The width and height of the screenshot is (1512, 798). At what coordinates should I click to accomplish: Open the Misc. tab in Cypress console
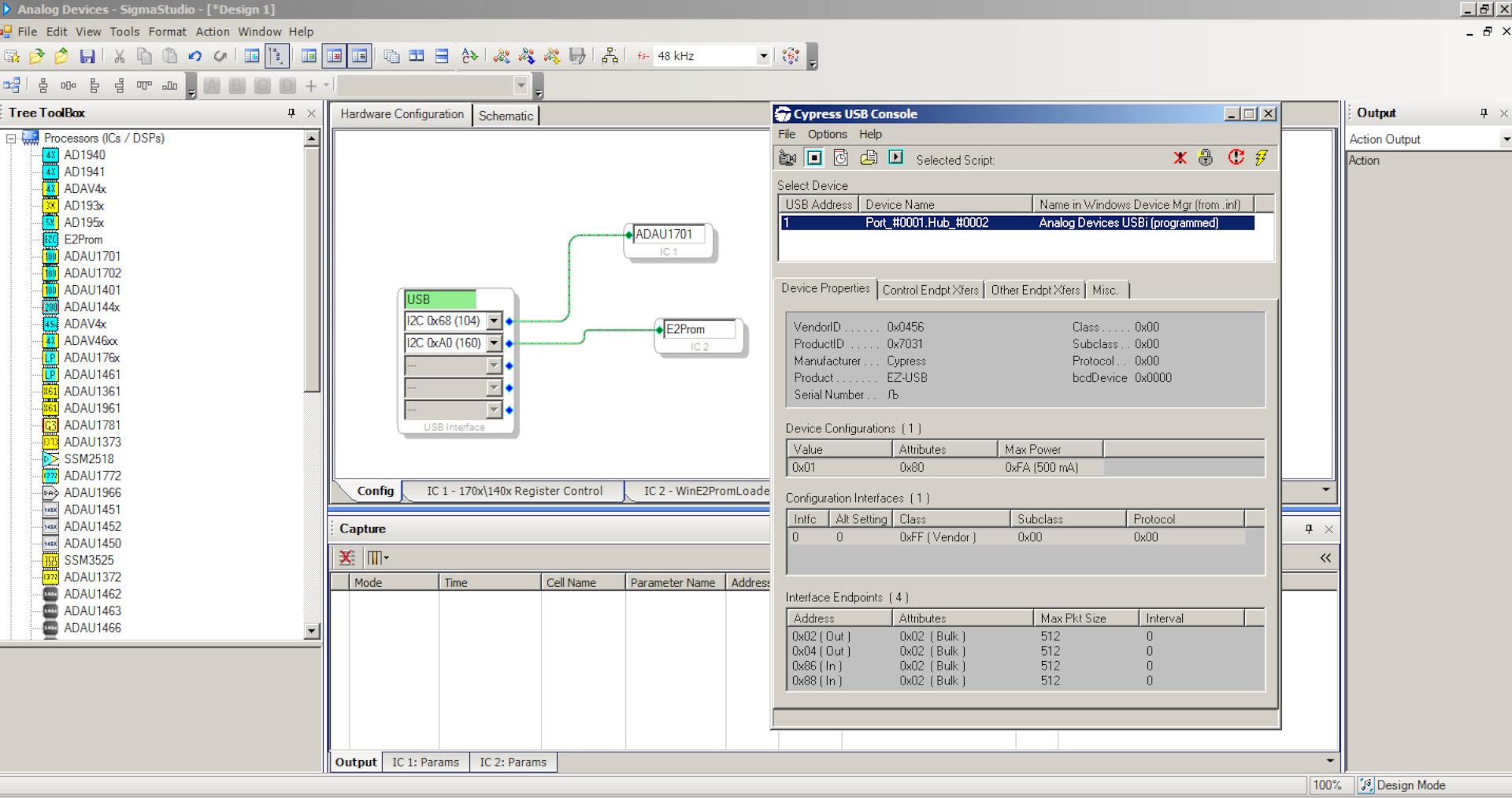(1105, 290)
